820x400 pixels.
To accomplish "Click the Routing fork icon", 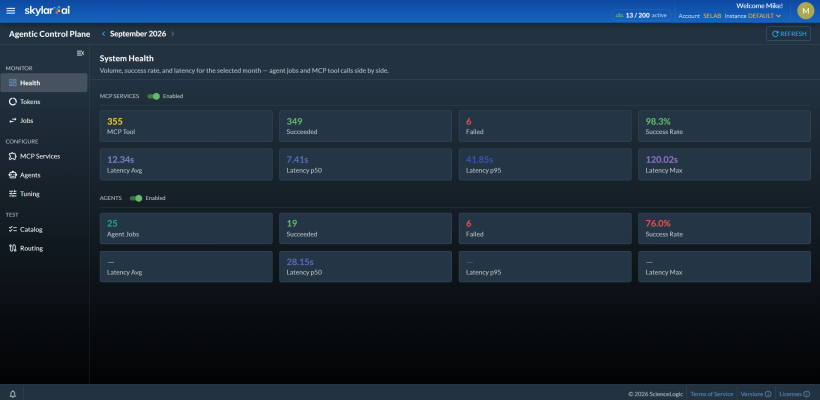I will tap(13, 248).
